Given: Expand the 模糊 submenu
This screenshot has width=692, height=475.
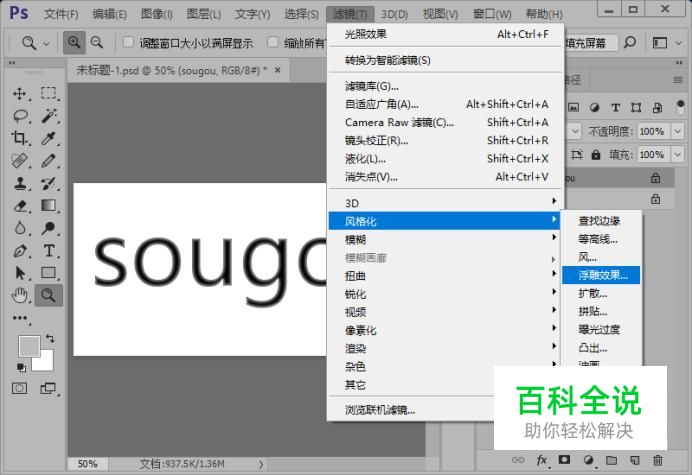Looking at the screenshot, I should click(444, 239).
